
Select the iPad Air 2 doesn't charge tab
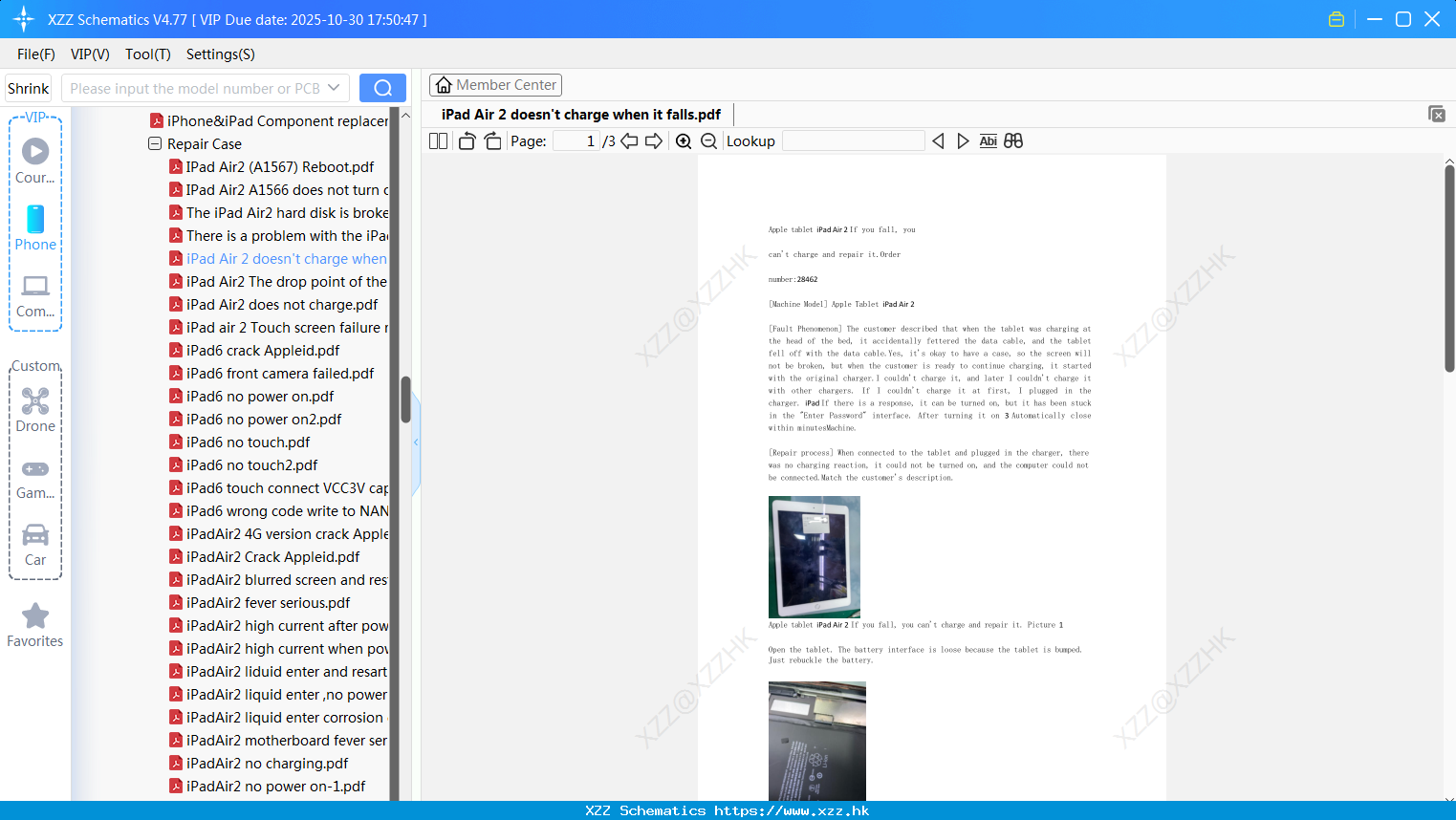(x=581, y=115)
